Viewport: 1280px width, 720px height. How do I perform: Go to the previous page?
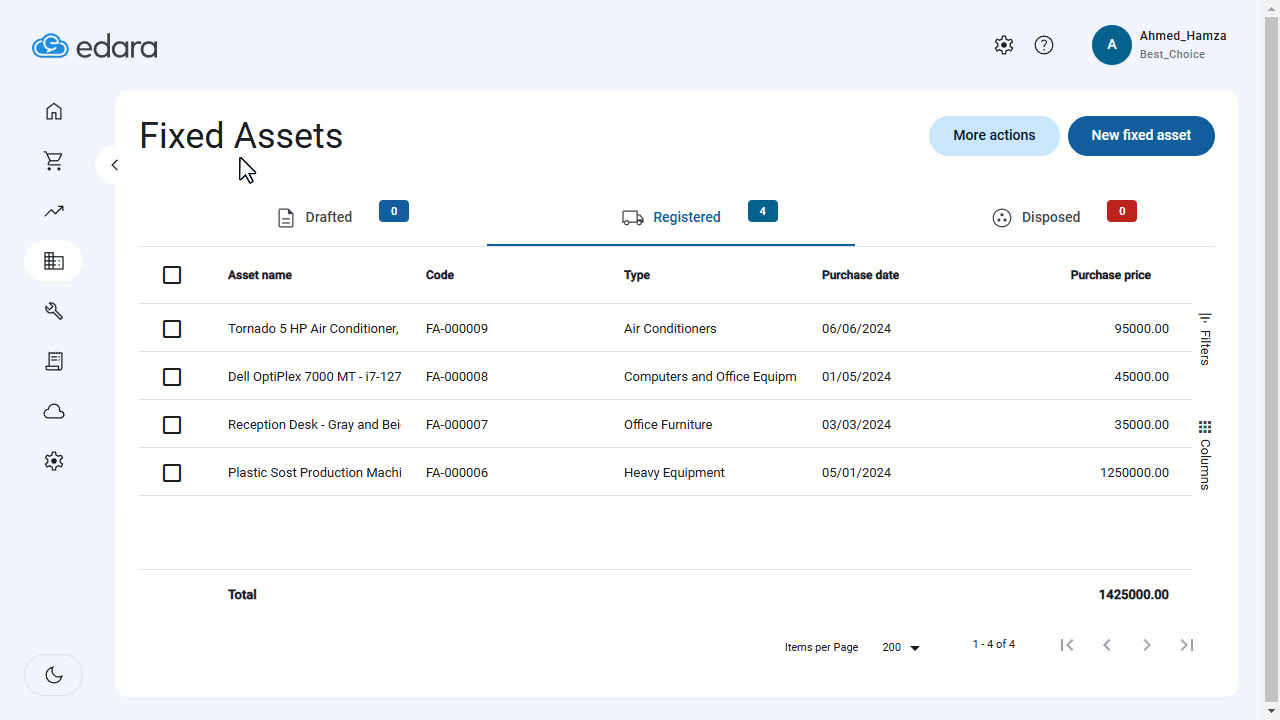point(1107,645)
